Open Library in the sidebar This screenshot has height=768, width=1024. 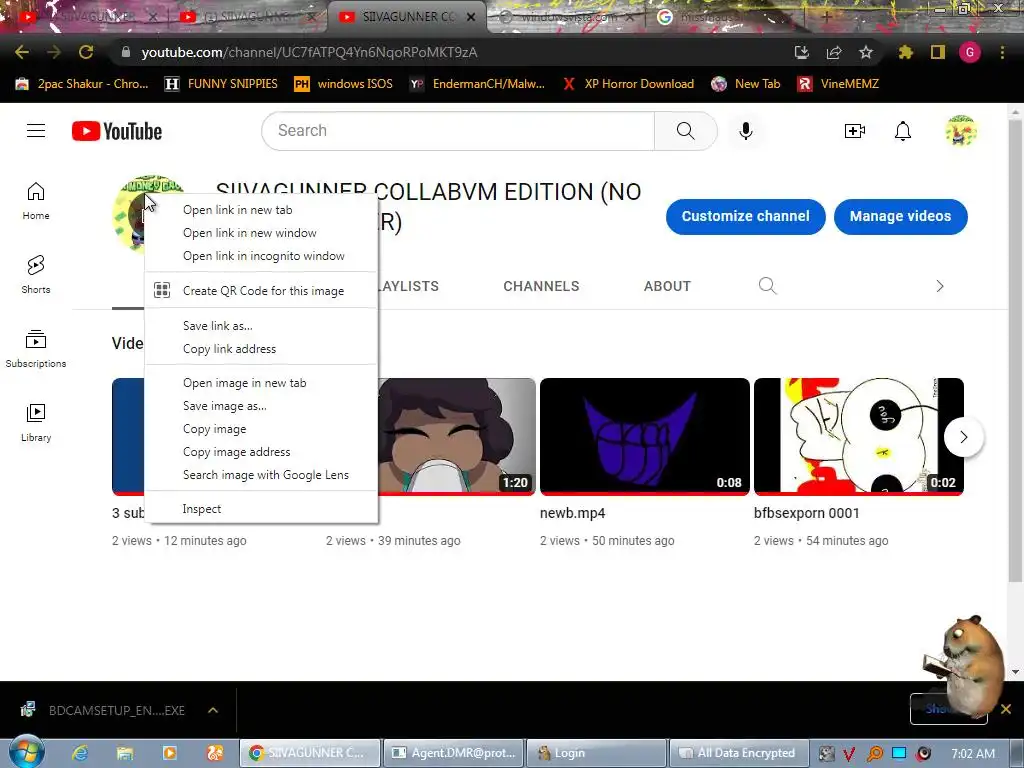(x=36, y=423)
